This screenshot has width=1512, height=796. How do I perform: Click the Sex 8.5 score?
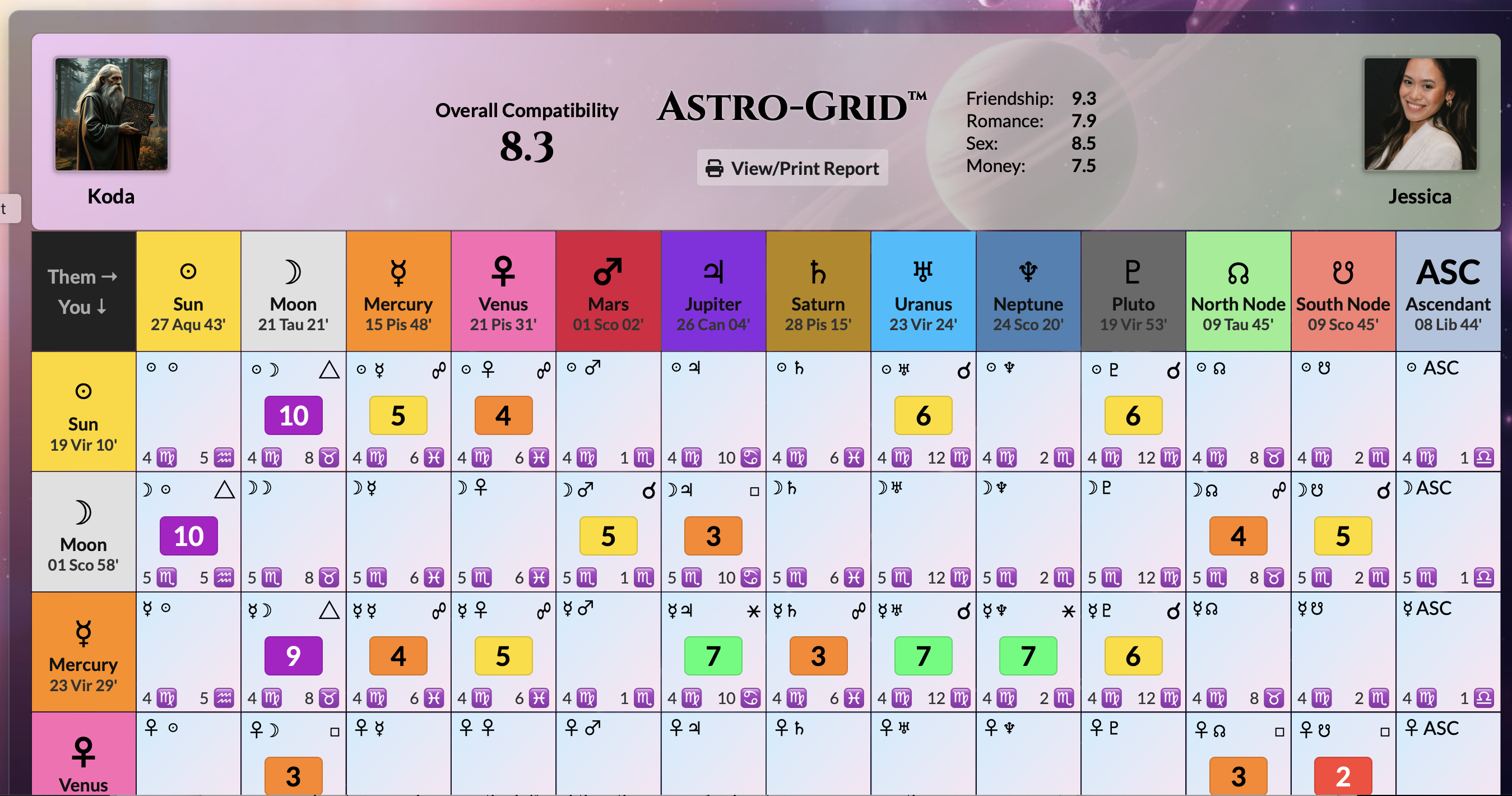click(1083, 144)
